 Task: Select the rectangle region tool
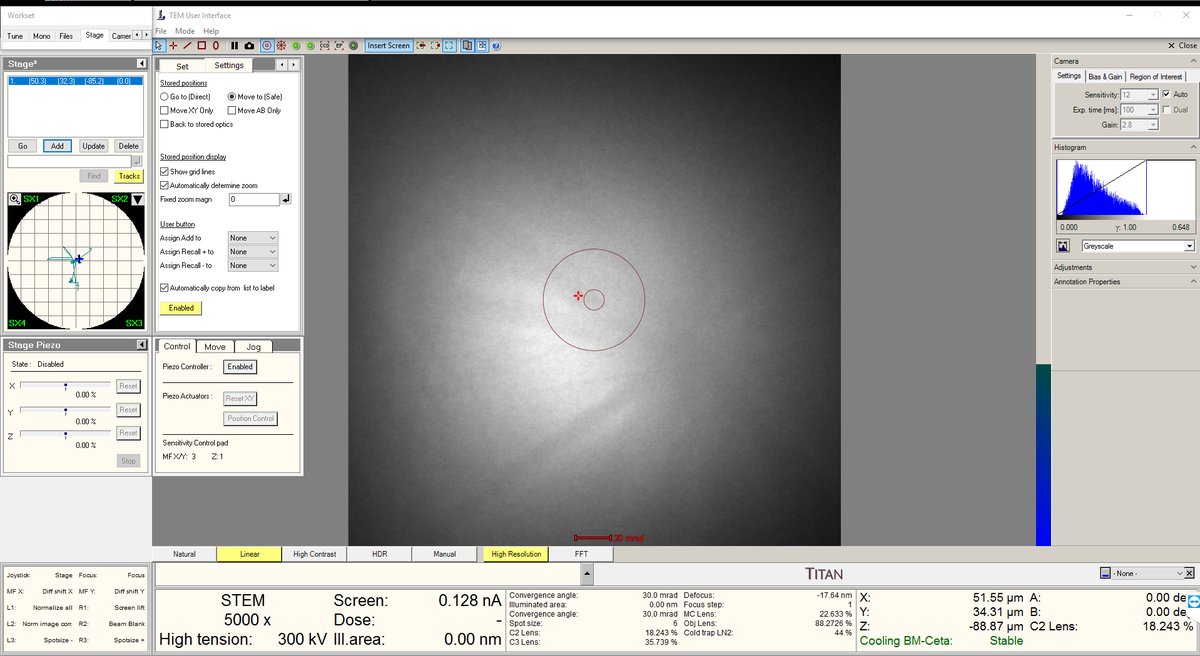tap(201, 45)
